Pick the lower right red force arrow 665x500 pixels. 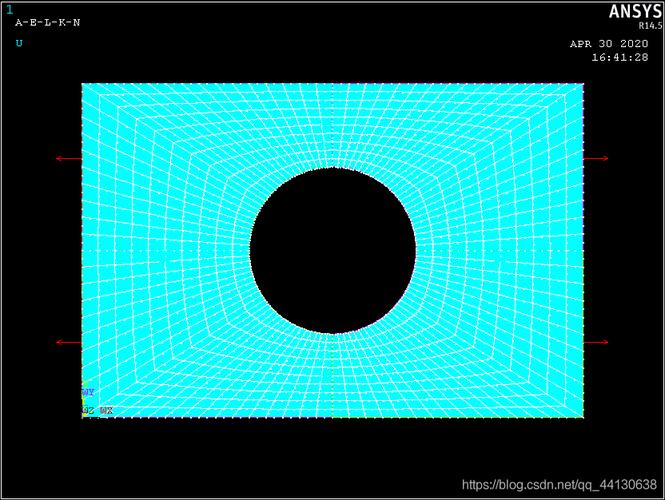pos(596,342)
